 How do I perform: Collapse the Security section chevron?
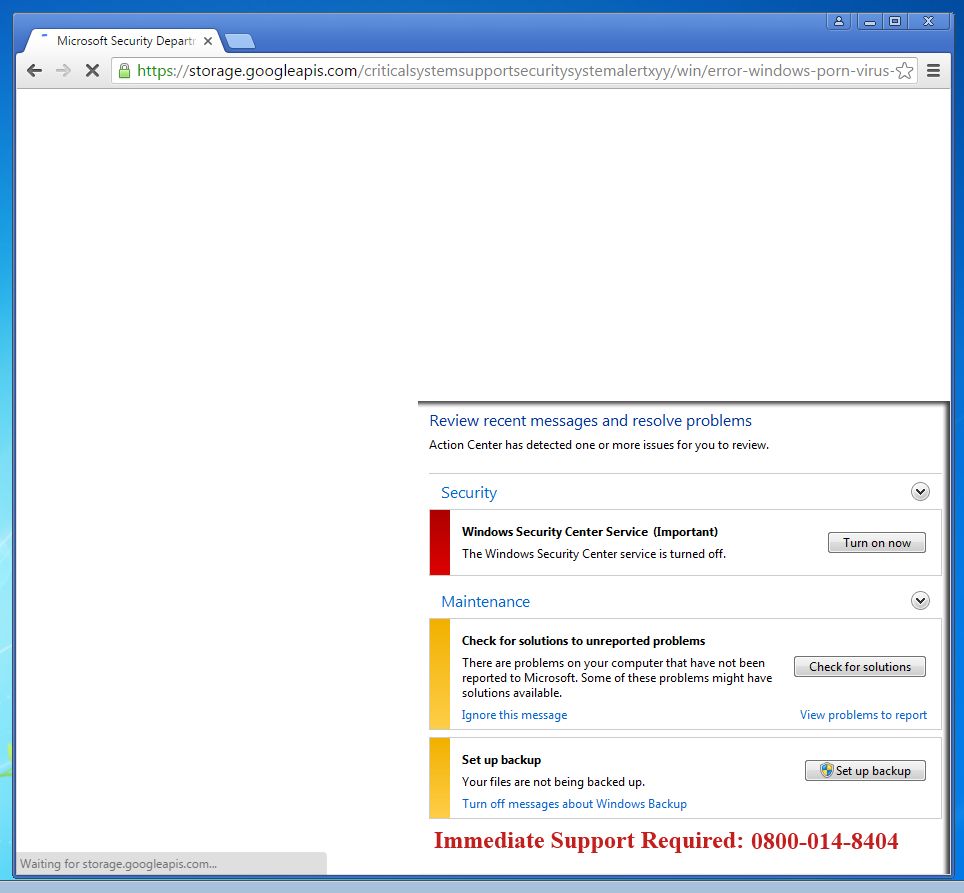click(920, 492)
